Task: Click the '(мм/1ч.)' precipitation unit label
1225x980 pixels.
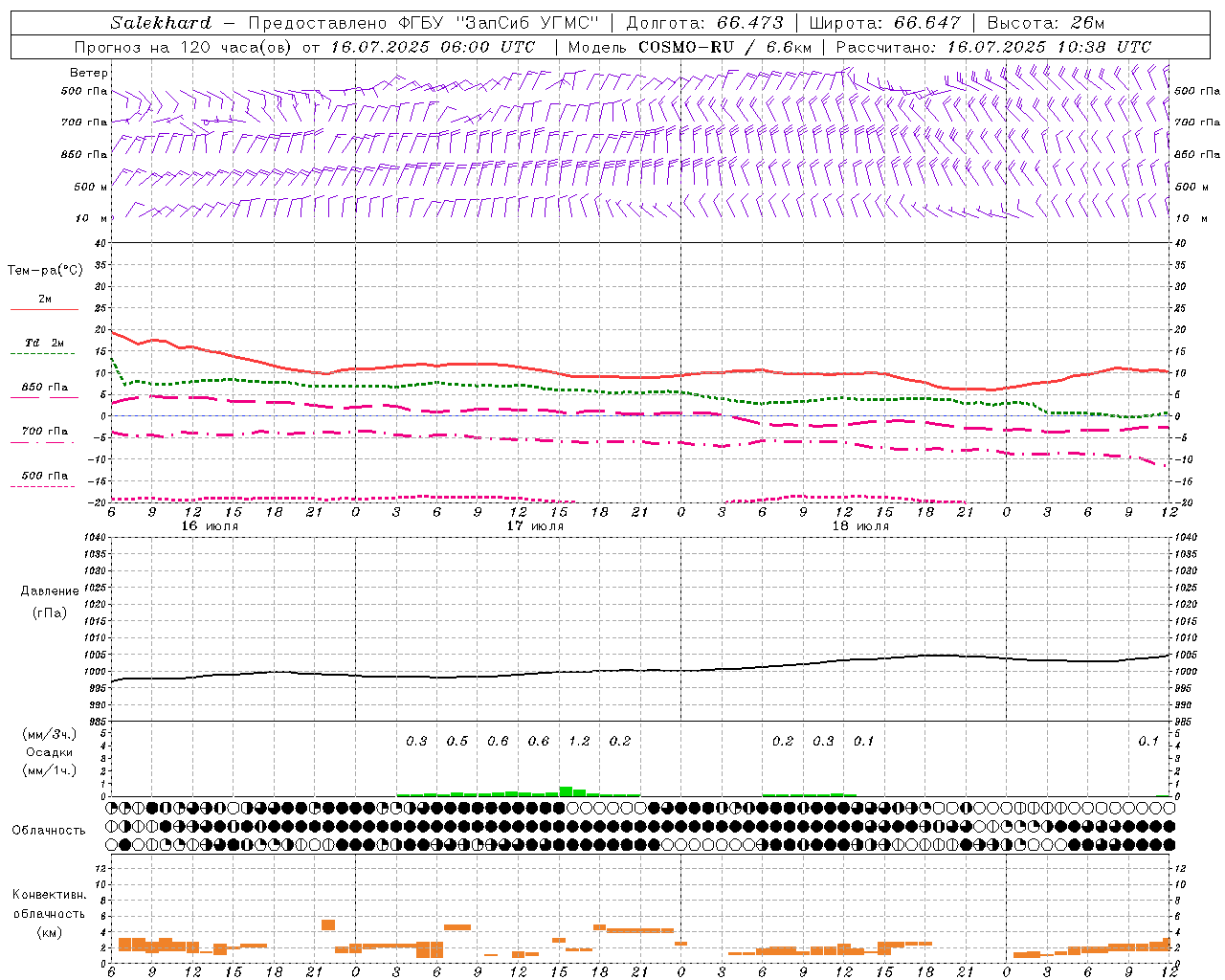Action: pos(50,770)
